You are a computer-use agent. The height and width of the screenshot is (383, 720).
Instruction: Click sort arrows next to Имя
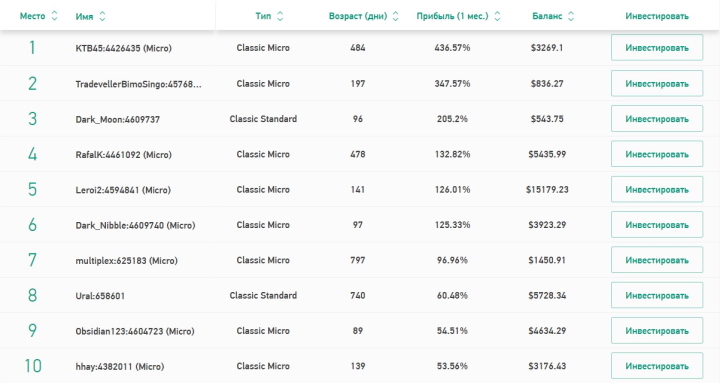tap(102, 16)
